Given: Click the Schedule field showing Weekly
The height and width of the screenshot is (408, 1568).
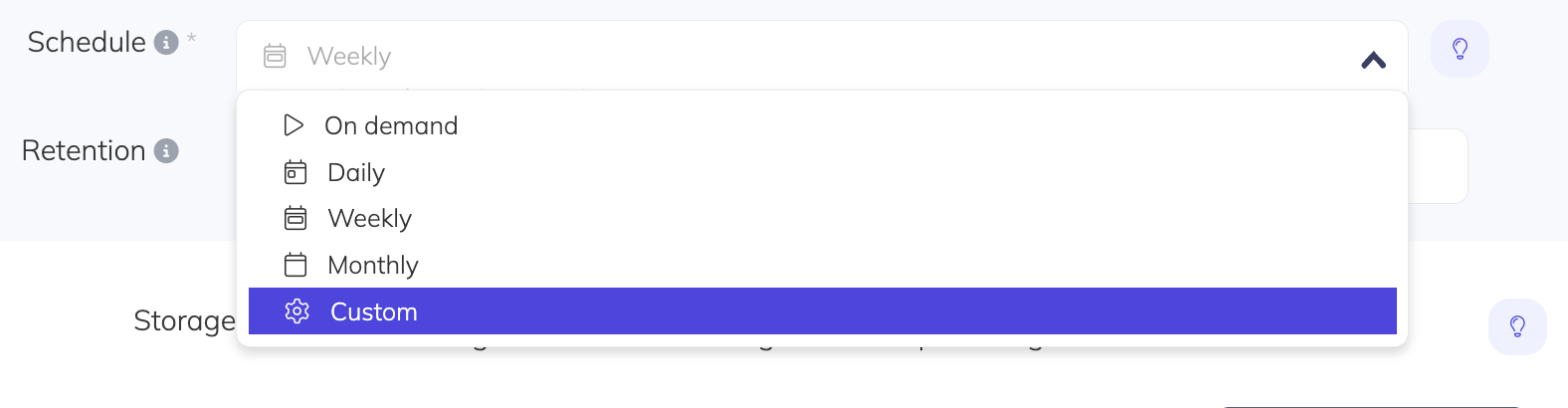Looking at the screenshot, I should pos(796,56).
